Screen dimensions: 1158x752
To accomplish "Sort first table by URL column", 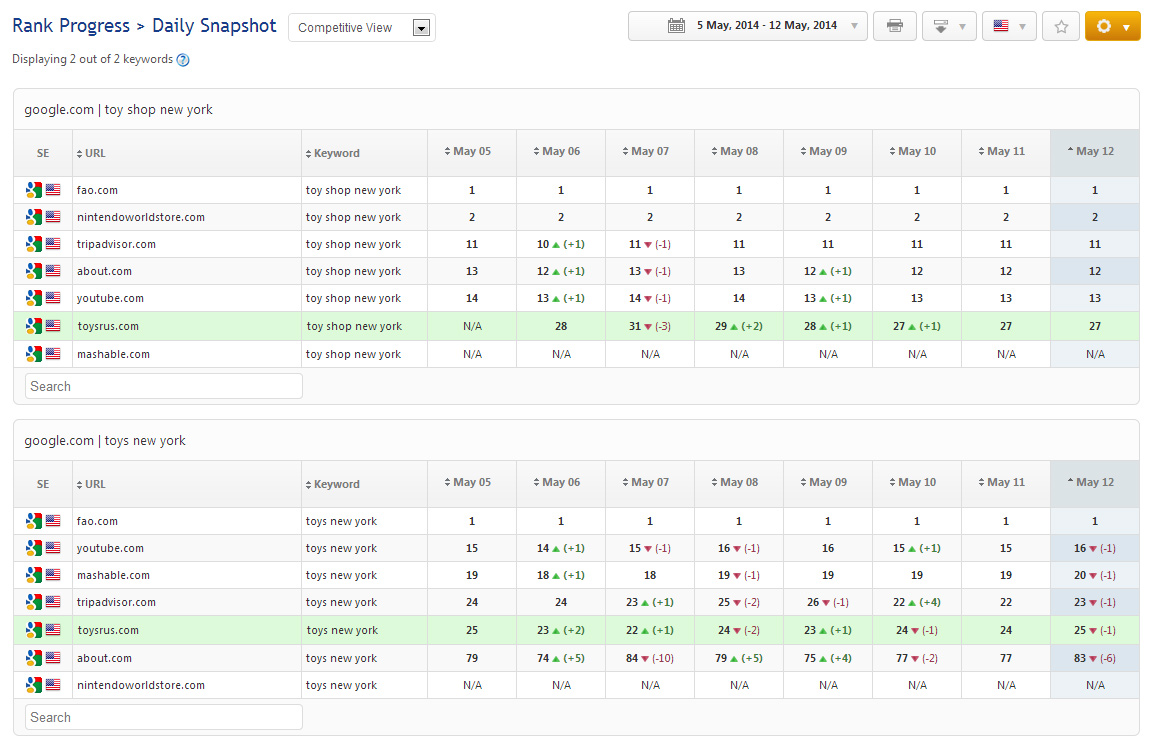I will pyautogui.click(x=94, y=153).
